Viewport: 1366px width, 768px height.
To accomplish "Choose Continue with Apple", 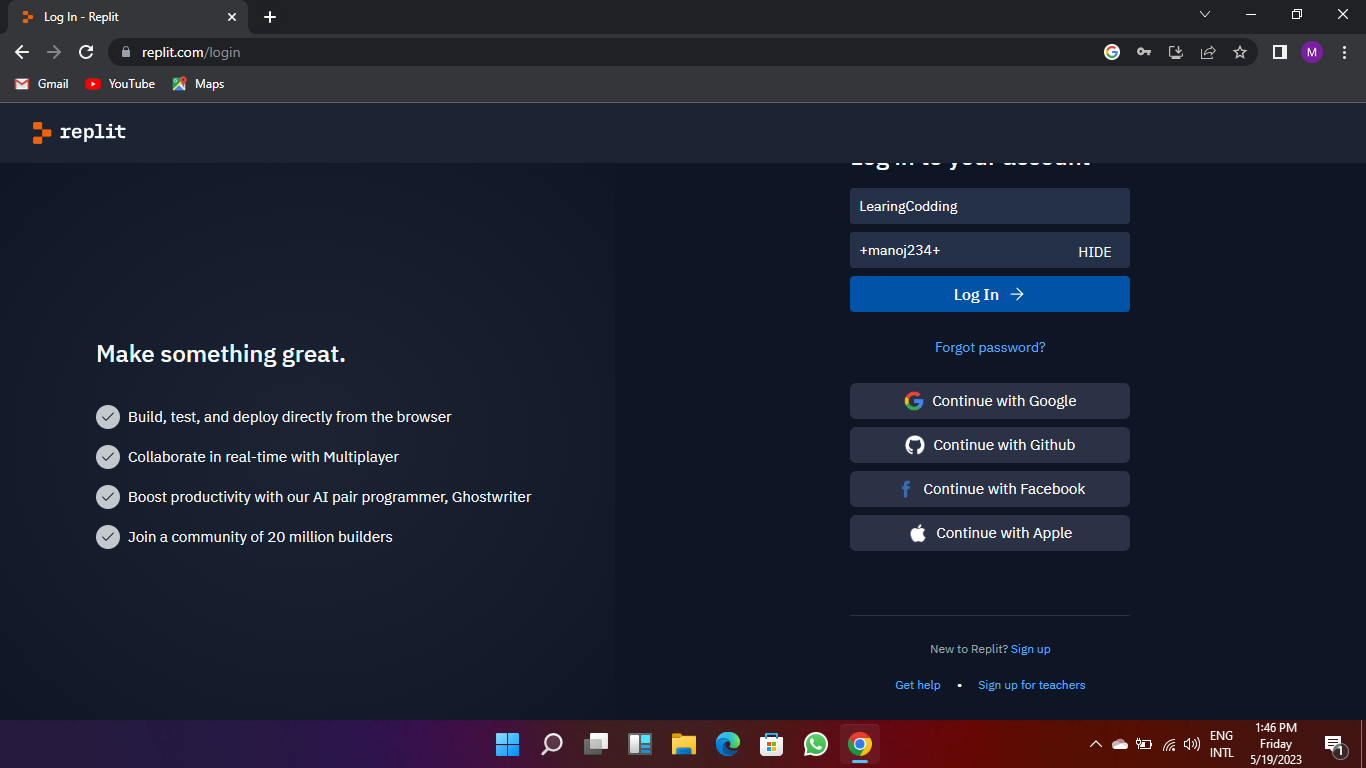I will coord(990,533).
